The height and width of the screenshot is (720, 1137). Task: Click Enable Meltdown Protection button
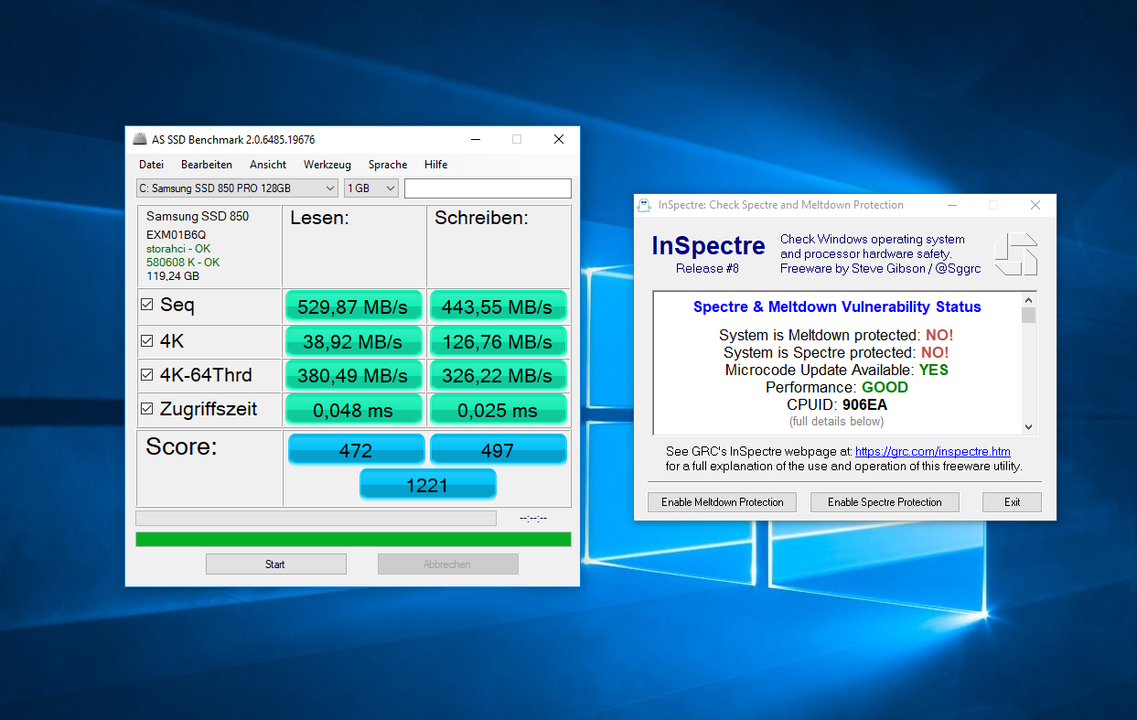coord(722,502)
